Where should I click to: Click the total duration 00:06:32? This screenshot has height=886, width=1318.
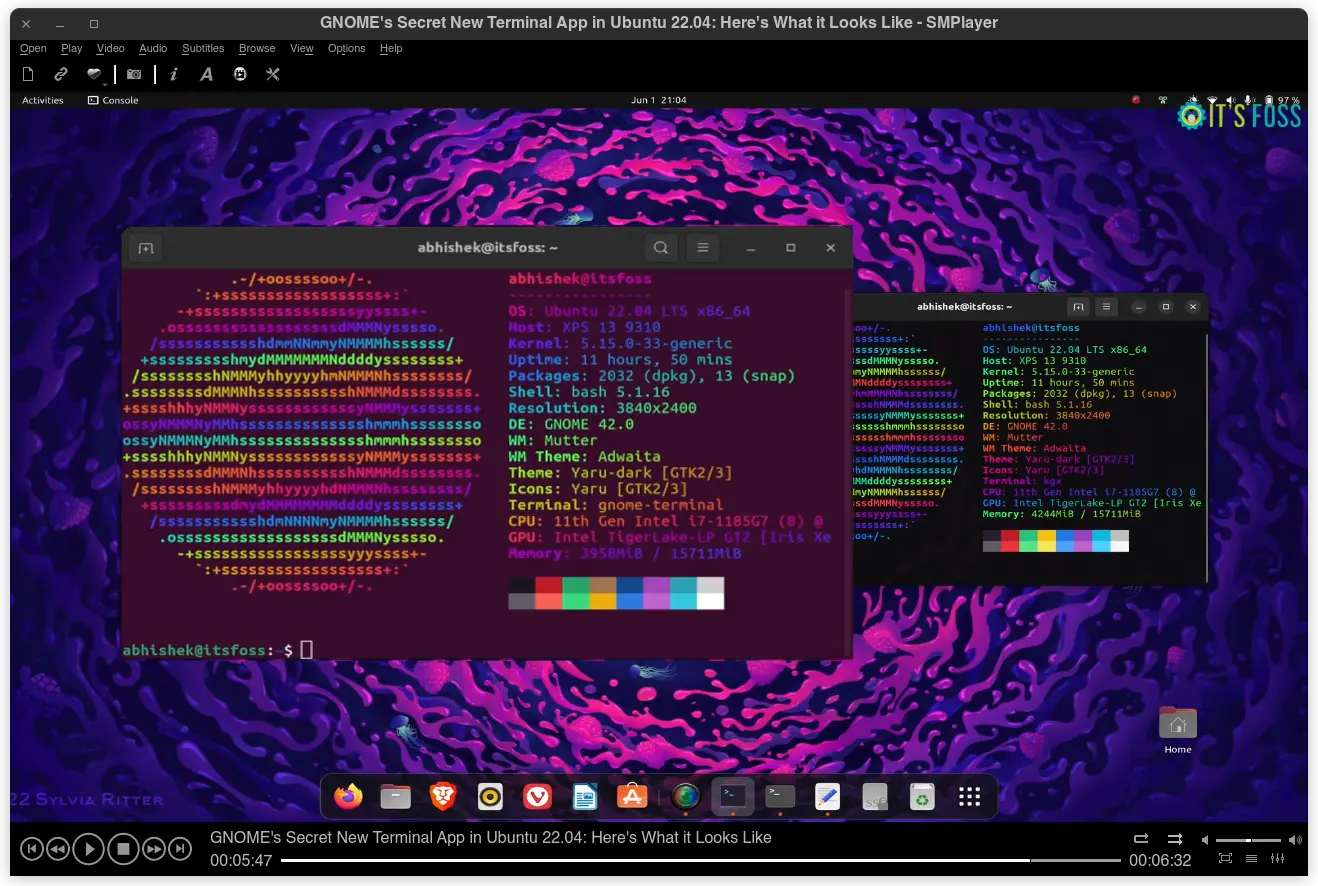[1160, 860]
